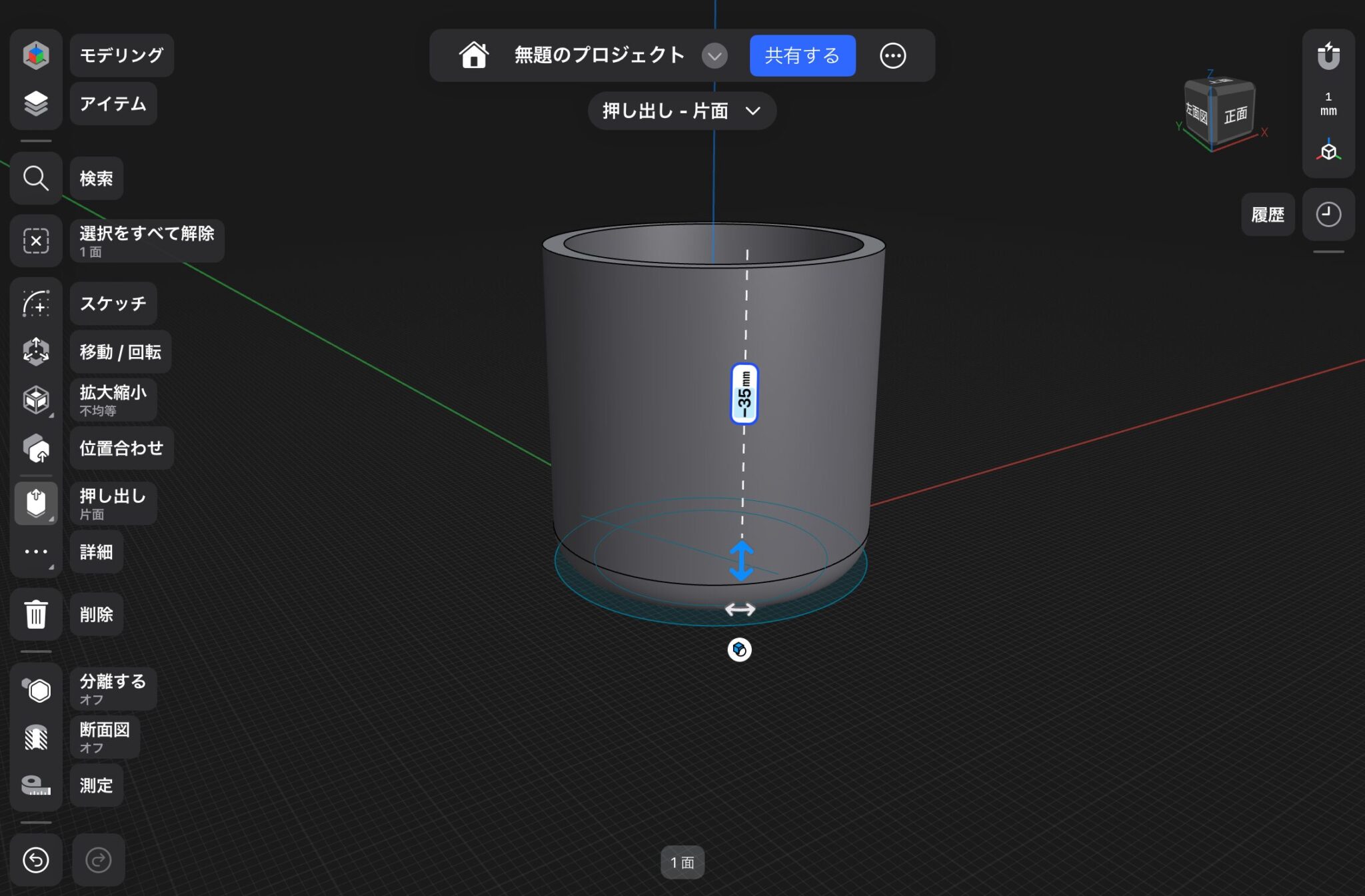Open the モデリング (Modeling) panel icon
This screenshot has width=1365, height=896.
36,55
